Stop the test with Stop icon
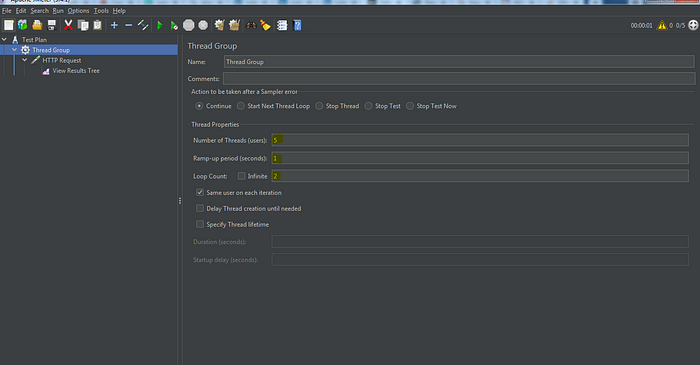This screenshot has height=365, width=700. tap(189, 25)
